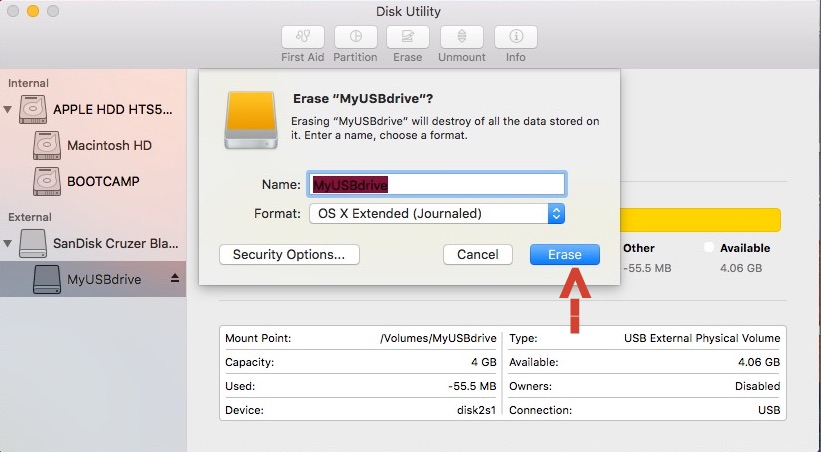Viewport: 821px width, 452px height.
Task: Click the Name text field
Action: click(436, 184)
